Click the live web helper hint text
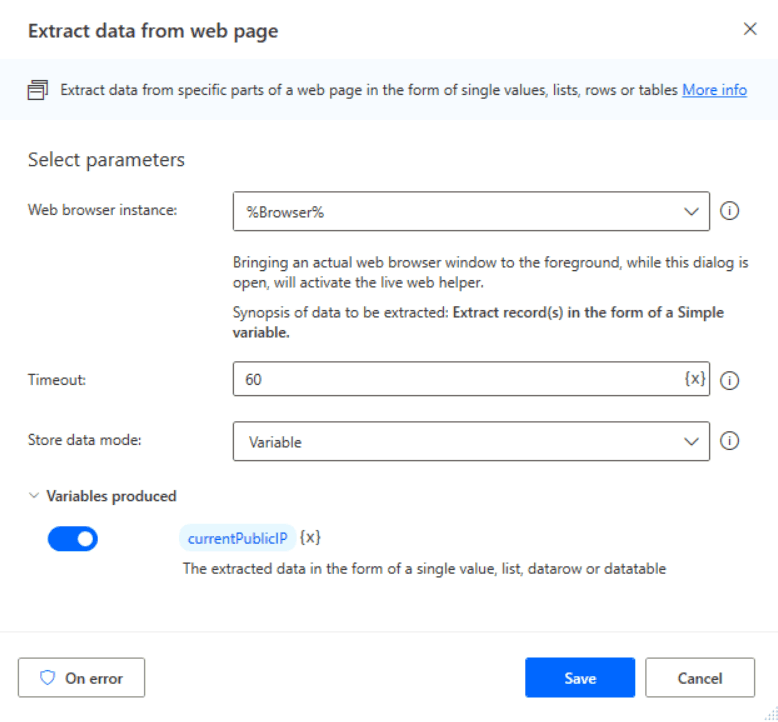This screenshot has height=722, width=778. (x=490, y=272)
